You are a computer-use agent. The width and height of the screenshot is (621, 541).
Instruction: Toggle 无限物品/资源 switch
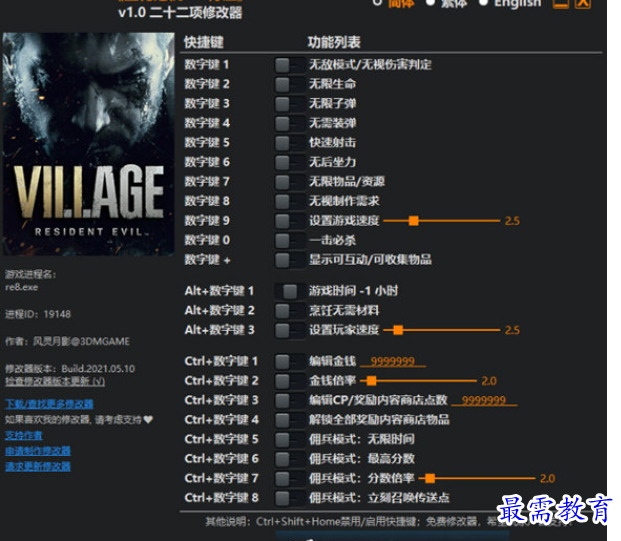coord(290,182)
